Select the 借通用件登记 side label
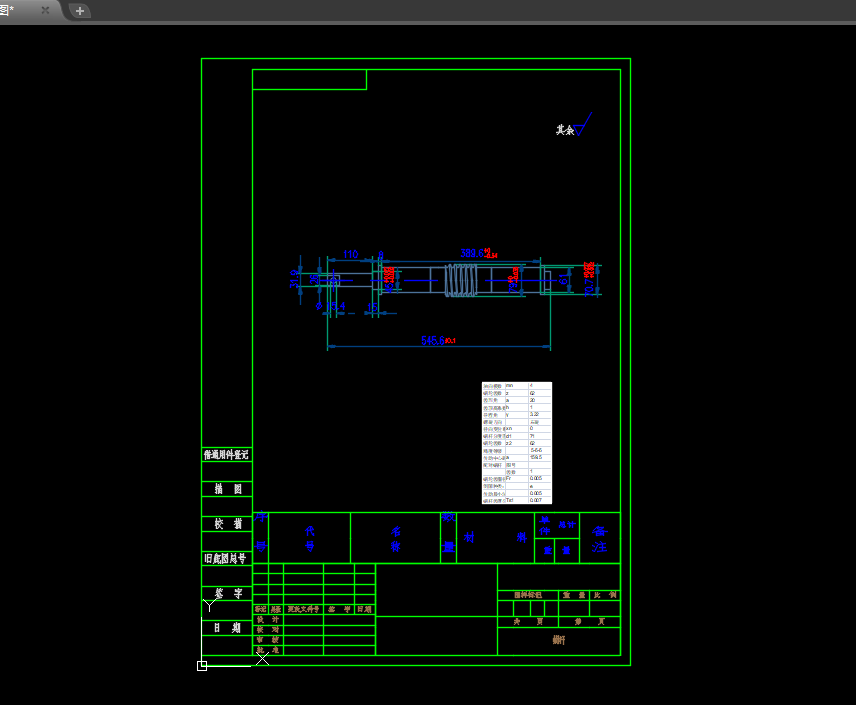The height and width of the screenshot is (705, 856). pos(226,454)
